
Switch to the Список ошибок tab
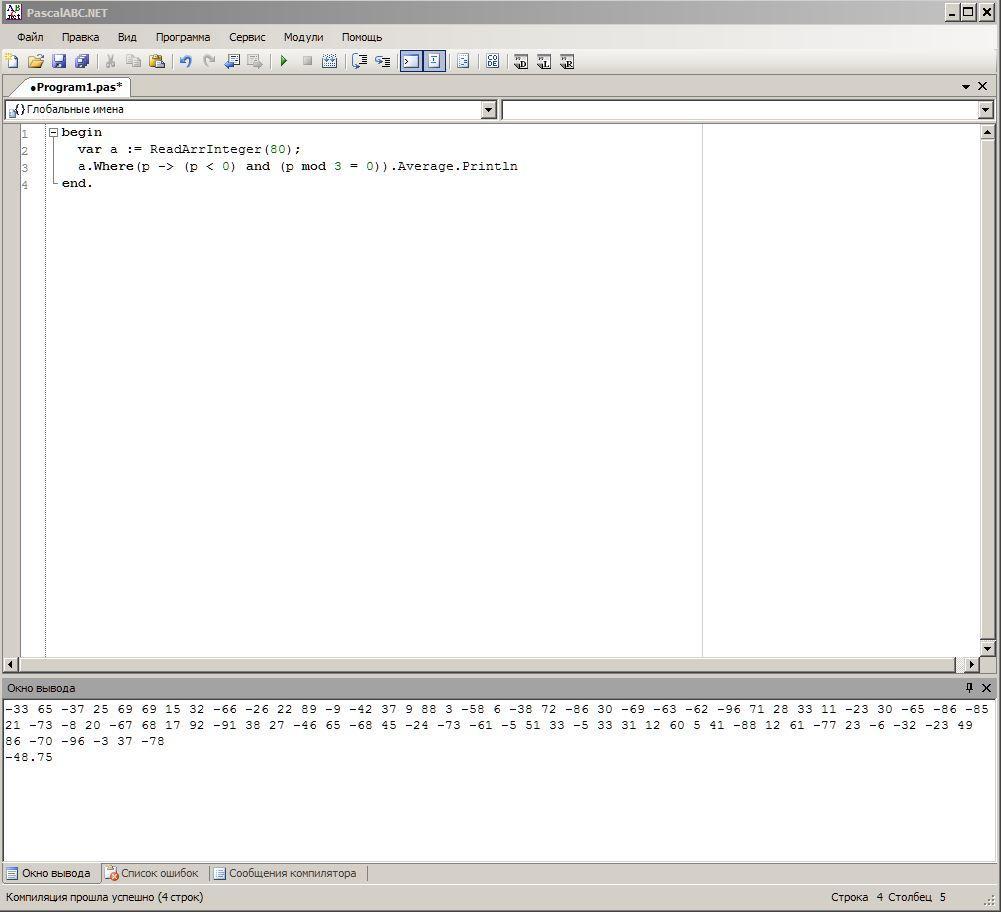153,873
